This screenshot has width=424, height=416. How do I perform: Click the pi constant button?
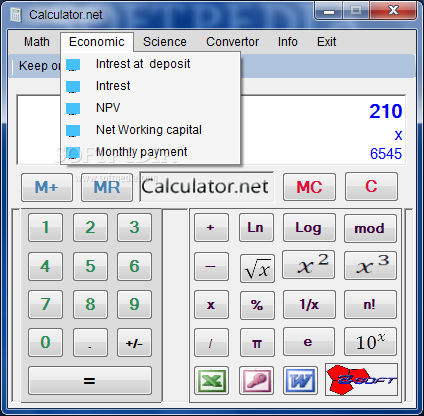pyautogui.click(x=257, y=342)
